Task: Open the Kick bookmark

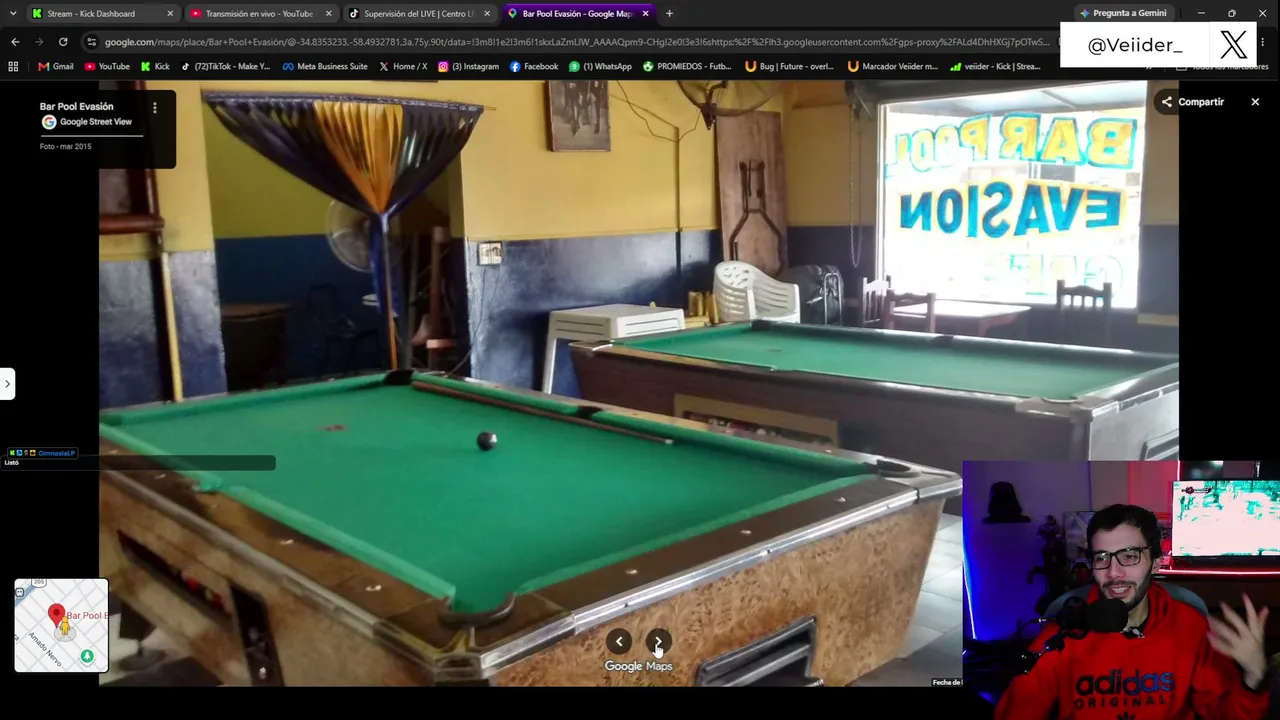Action: (155, 67)
